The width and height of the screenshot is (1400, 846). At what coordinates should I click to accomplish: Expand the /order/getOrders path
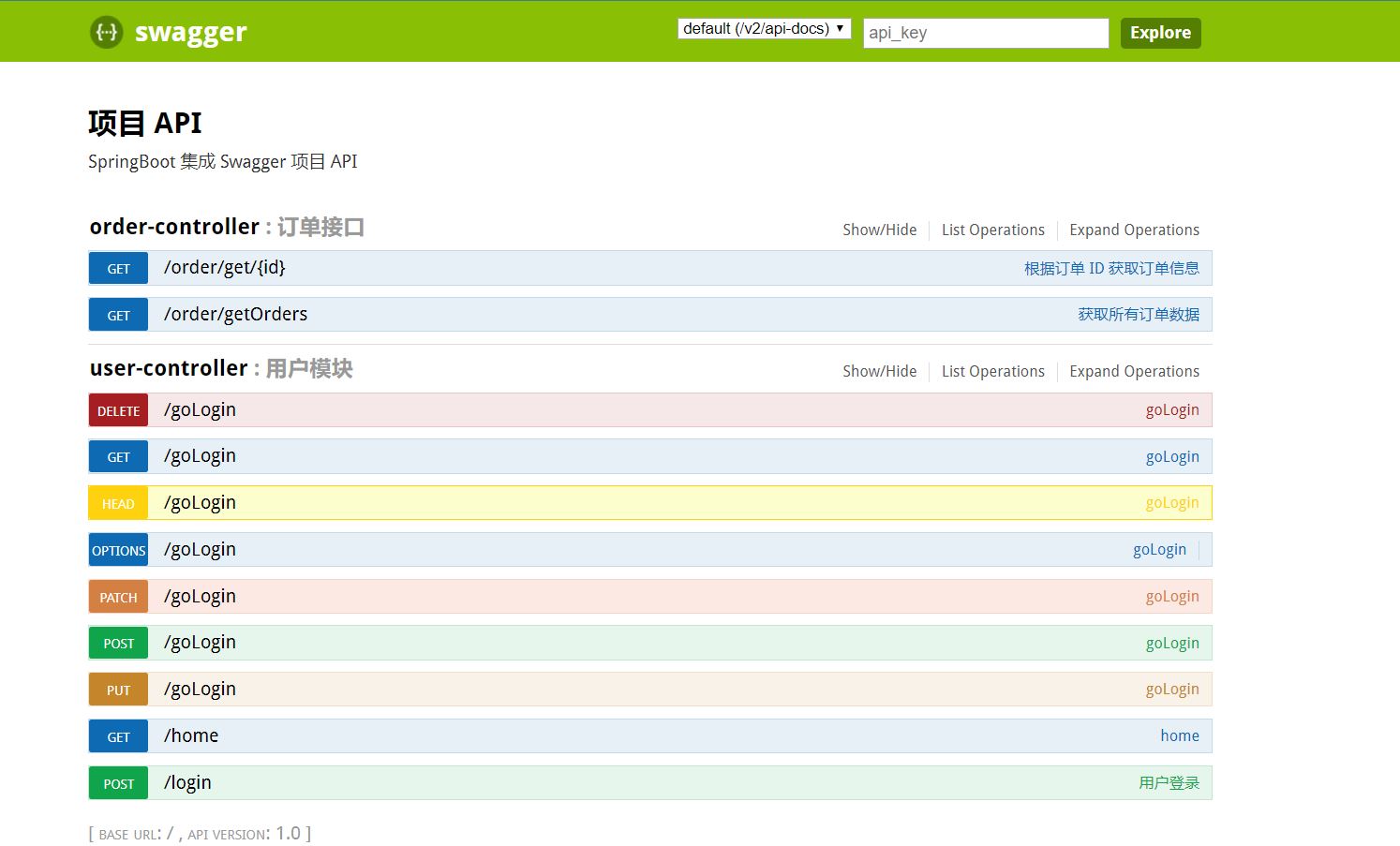point(235,314)
